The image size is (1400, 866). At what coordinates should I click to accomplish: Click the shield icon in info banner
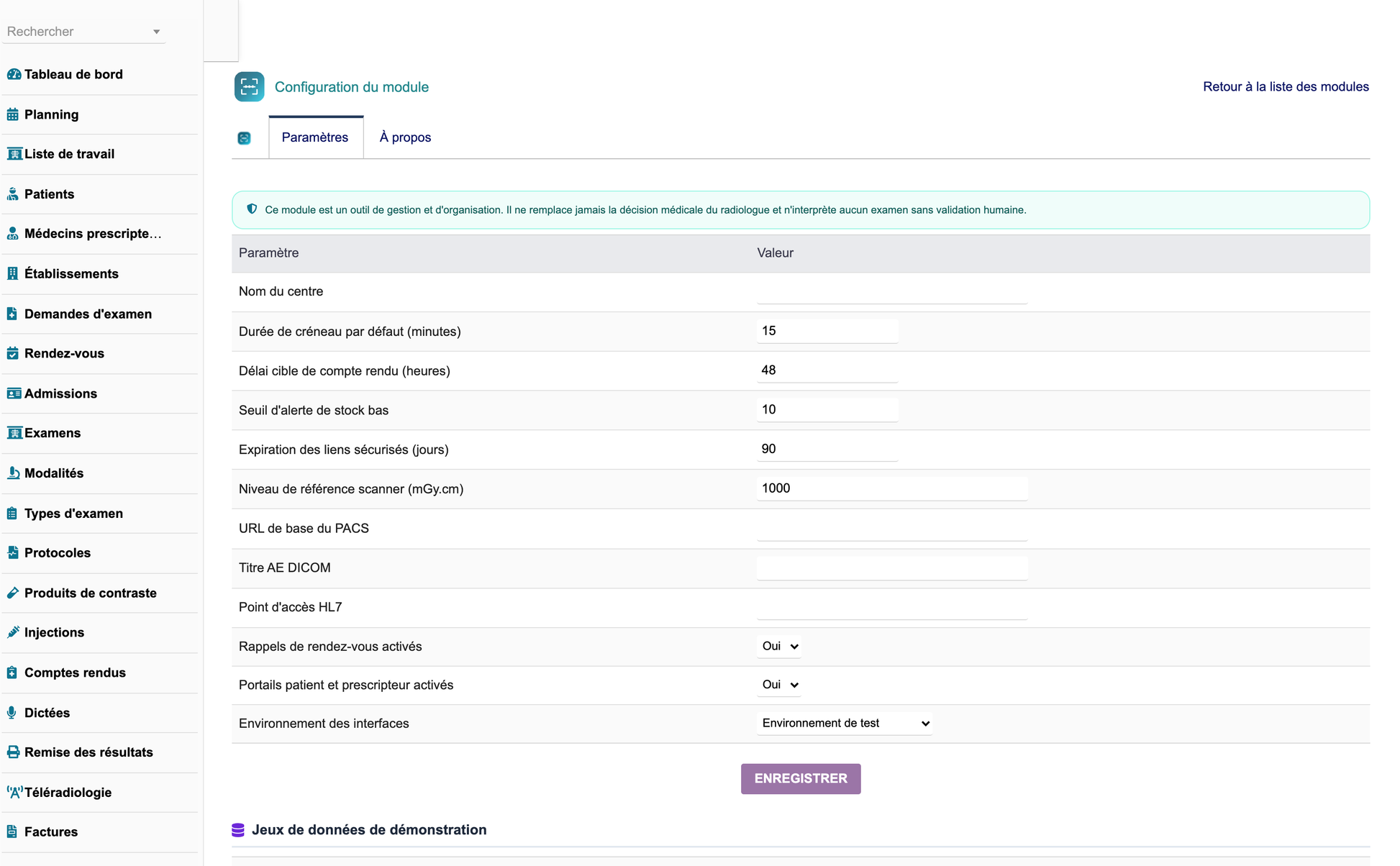252,209
